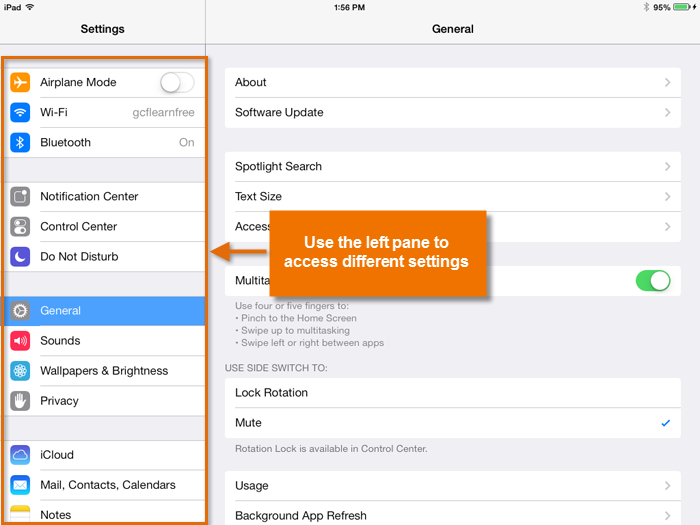Select Lock Rotation for side switch
Viewport: 700px width, 525px height.
[x=453, y=393]
